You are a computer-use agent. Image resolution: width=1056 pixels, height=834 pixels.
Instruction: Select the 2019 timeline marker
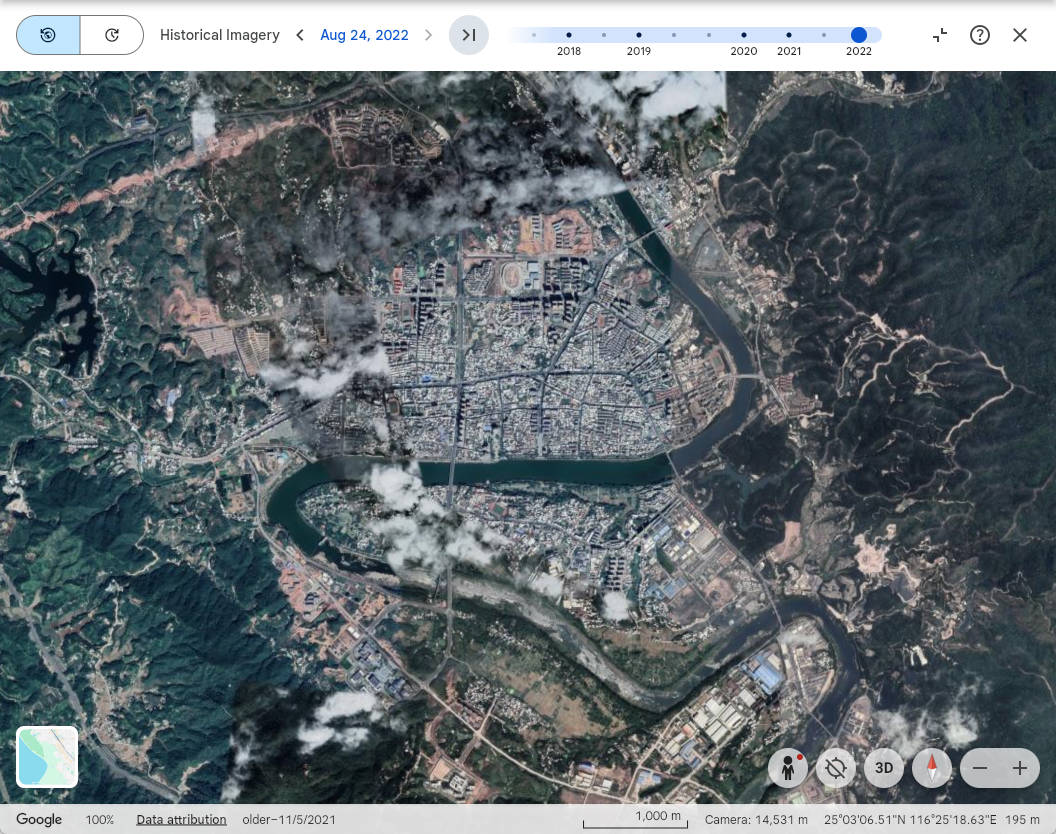tap(639, 35)
